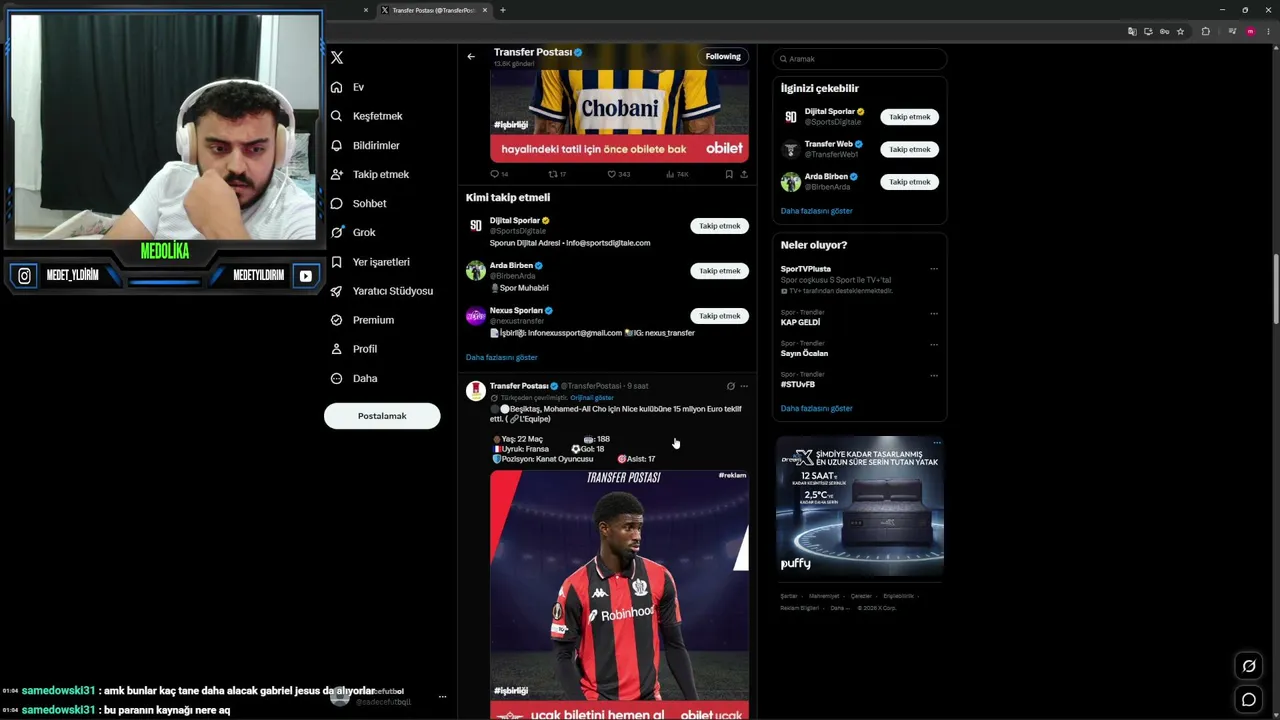The width and height of the screenshot is (1280, 720).
Task: Show more under İlginizi çekebilir
Action: tap(817, 211)
